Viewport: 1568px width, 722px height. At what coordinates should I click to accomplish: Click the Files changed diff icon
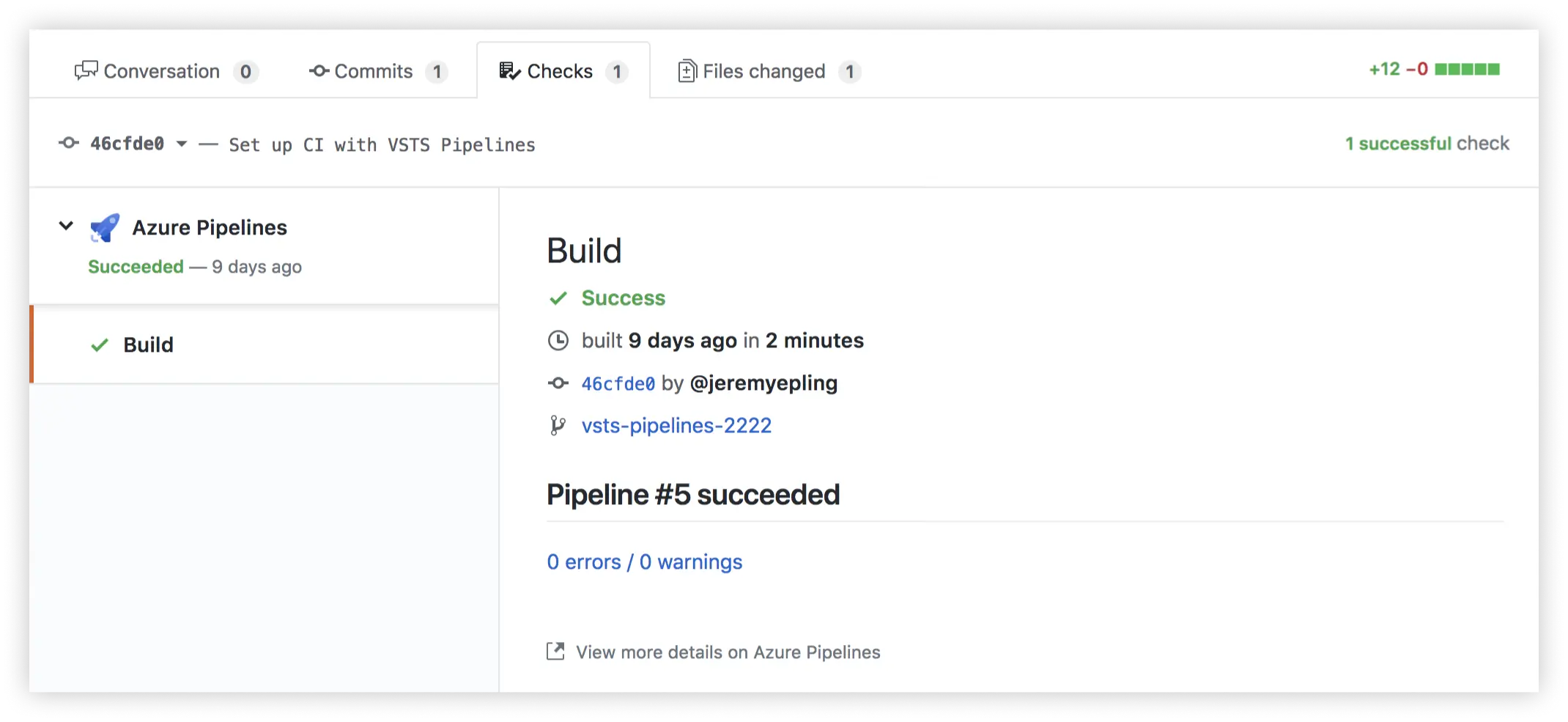[x=687, y=71]
